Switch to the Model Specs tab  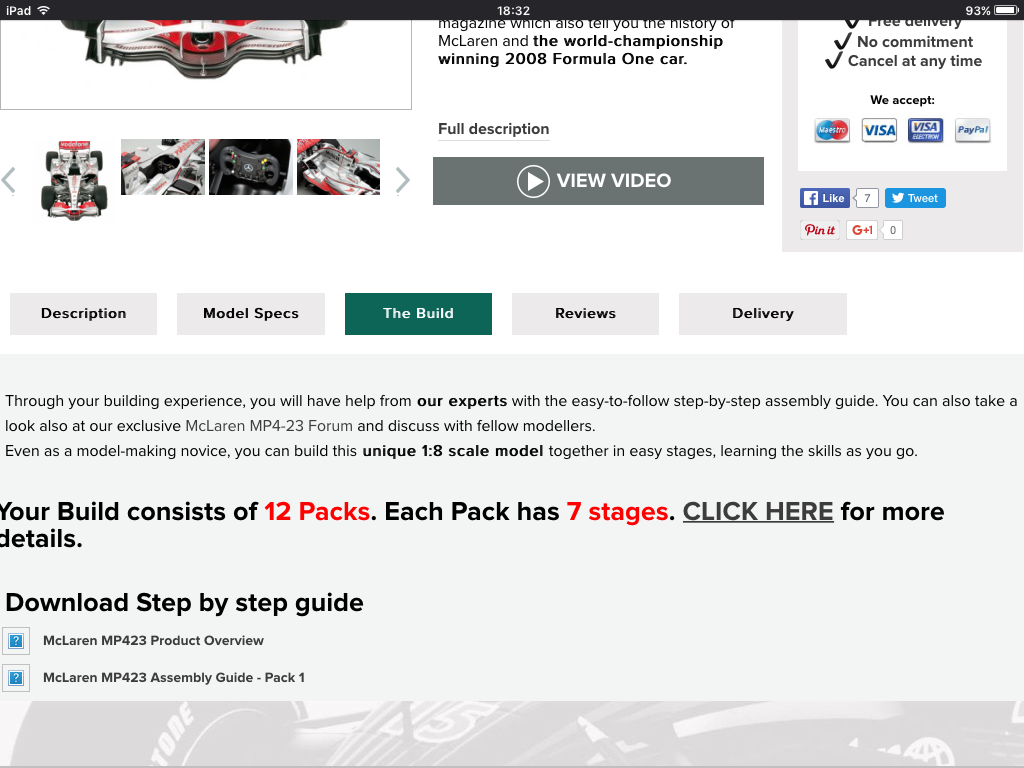[x=251, y=313]
